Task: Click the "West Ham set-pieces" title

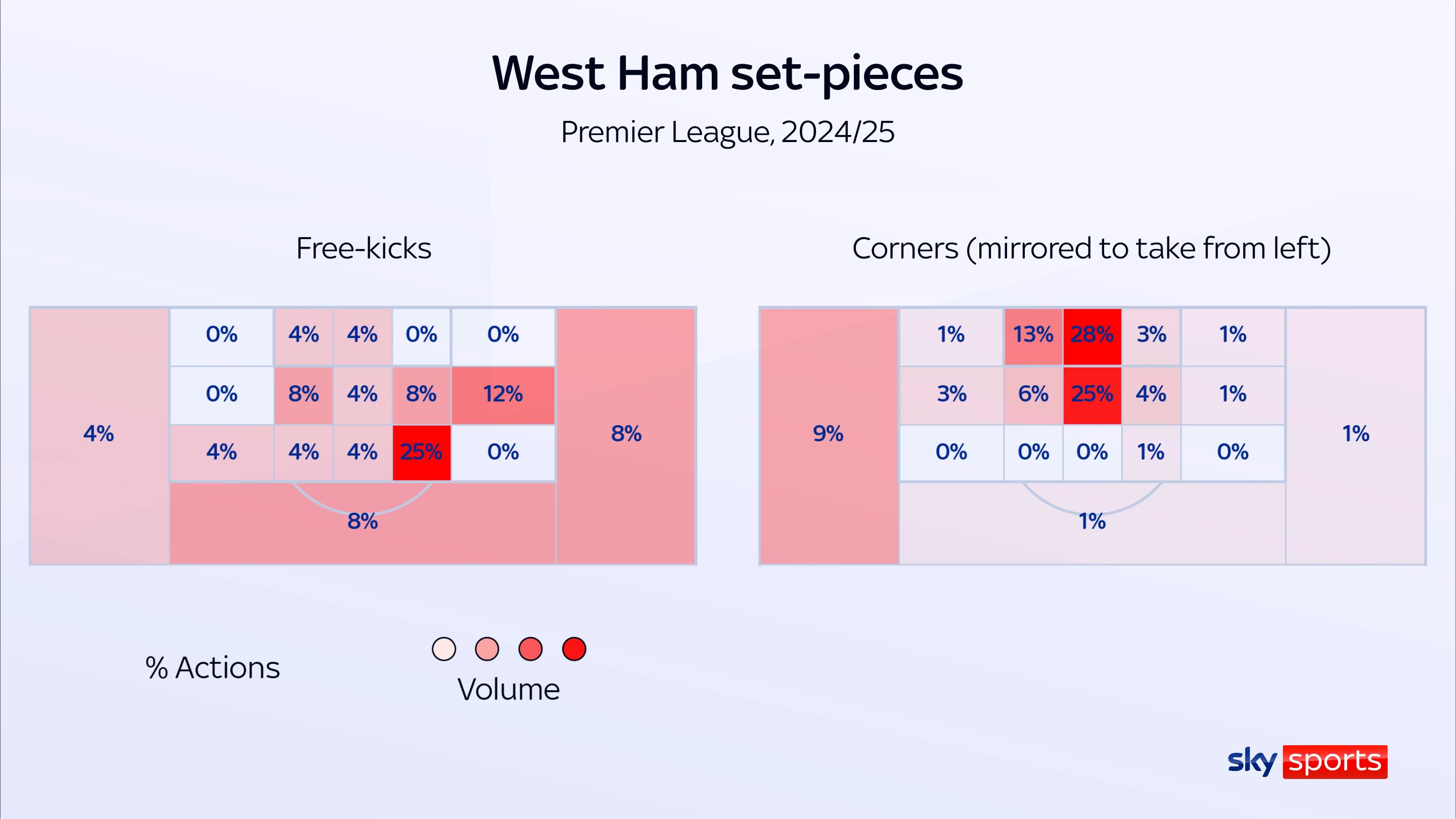Action: click(x=727, y=73)
